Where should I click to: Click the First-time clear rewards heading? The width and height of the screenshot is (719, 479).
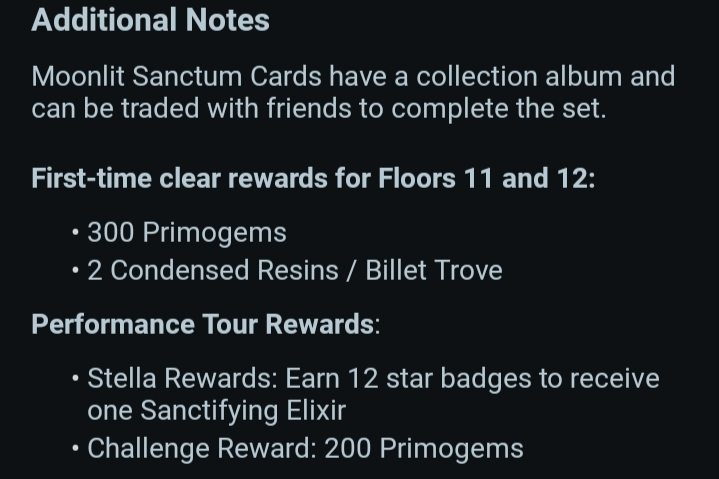click(x=313, y=178)
